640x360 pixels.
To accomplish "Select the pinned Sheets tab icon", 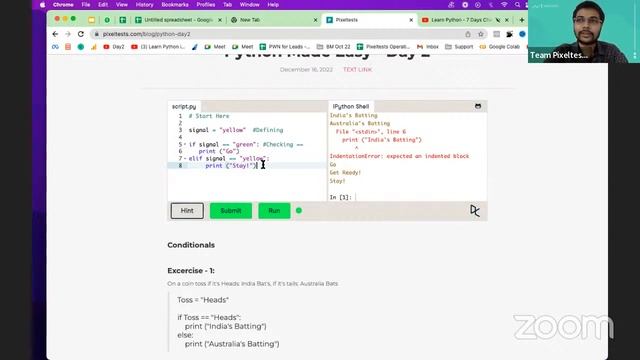I will click(x=122, y=20).
